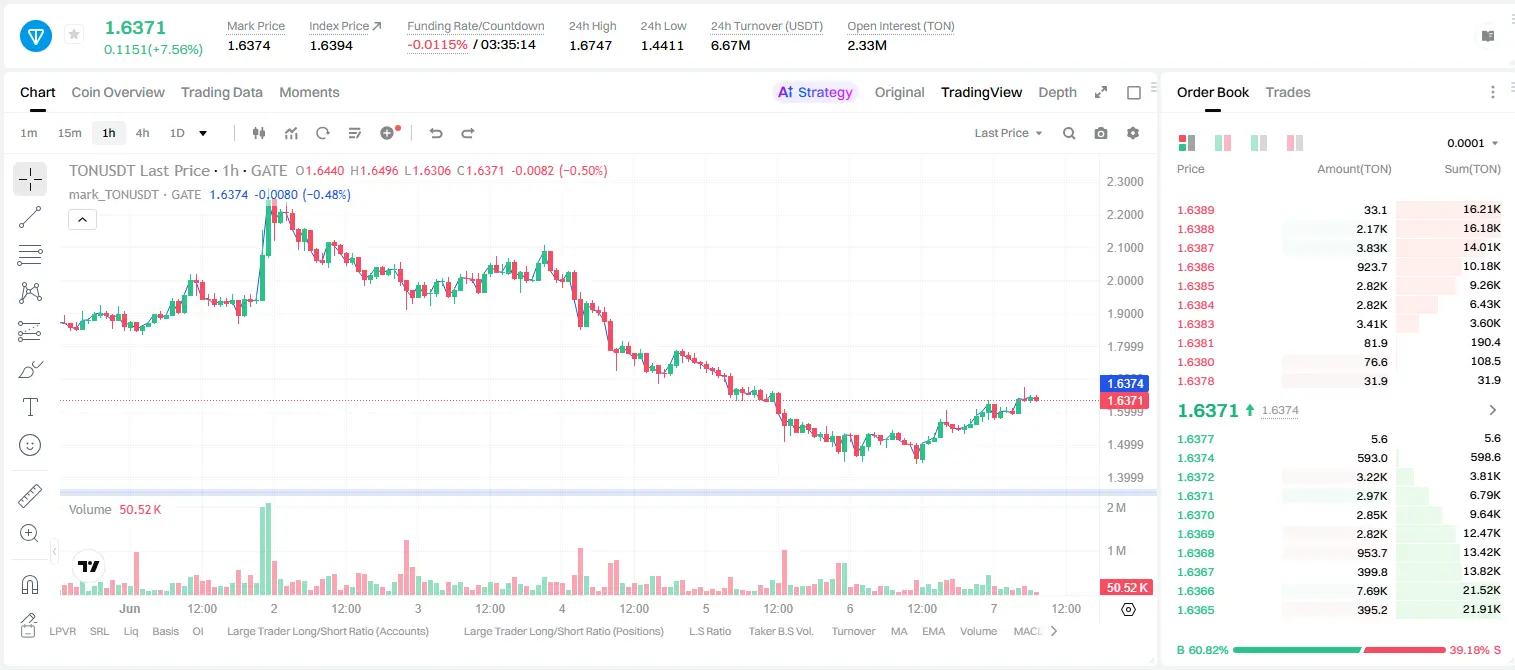Click the AI Strategy button
The image size is (1515, 670).
(x=816, y=92)
